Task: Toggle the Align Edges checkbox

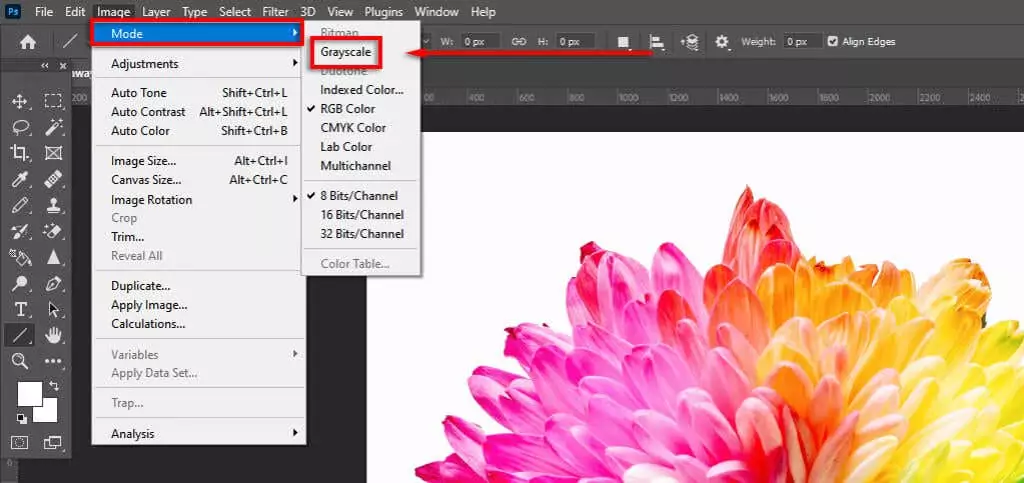Action: pos(833,42)
